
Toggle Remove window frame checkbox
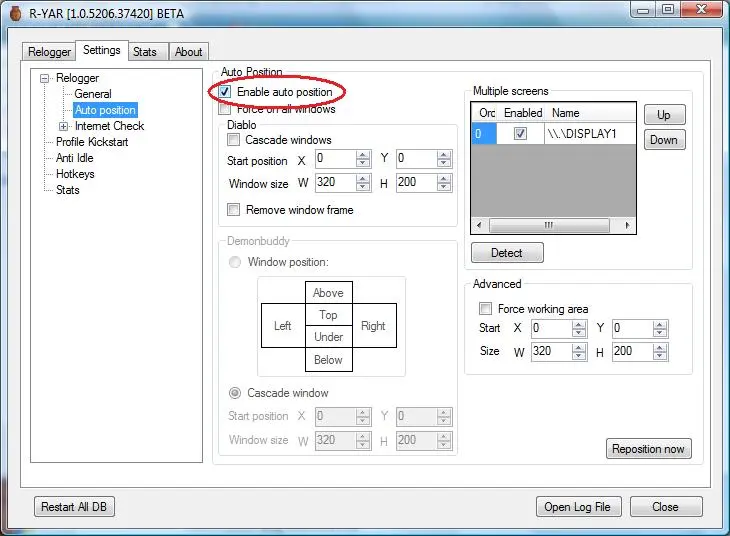tap(234, 210)
